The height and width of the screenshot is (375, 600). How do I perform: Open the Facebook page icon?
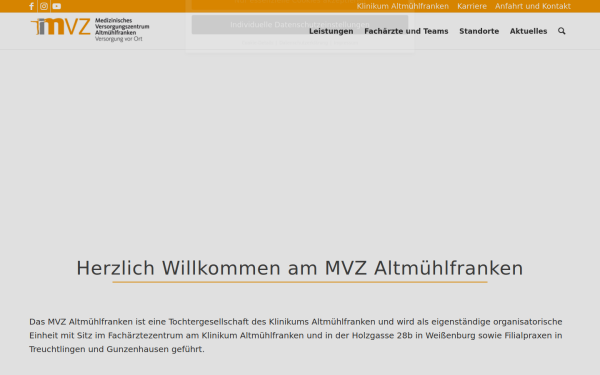[32, 6]
